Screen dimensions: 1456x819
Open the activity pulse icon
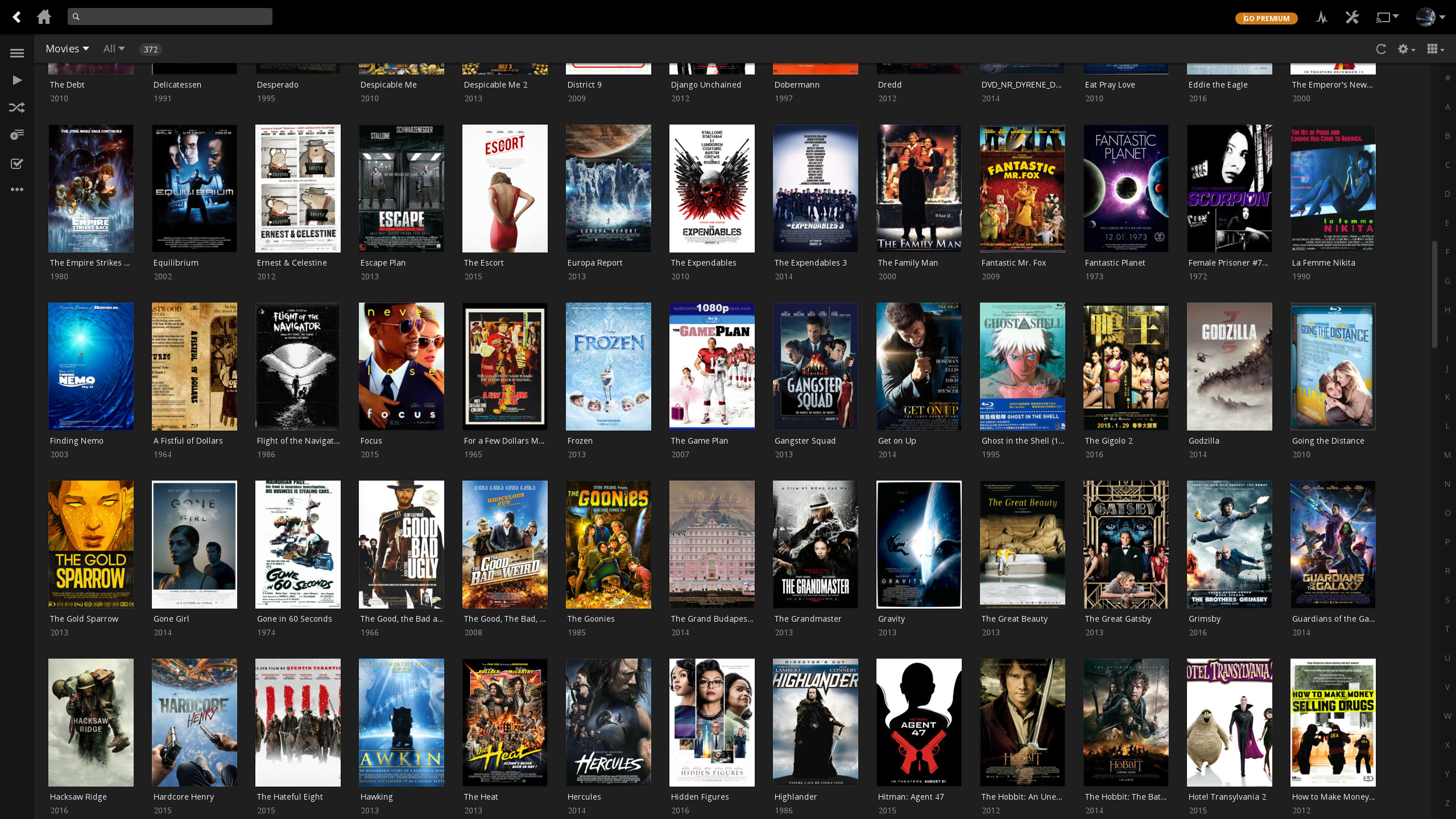coord(1322,17)
